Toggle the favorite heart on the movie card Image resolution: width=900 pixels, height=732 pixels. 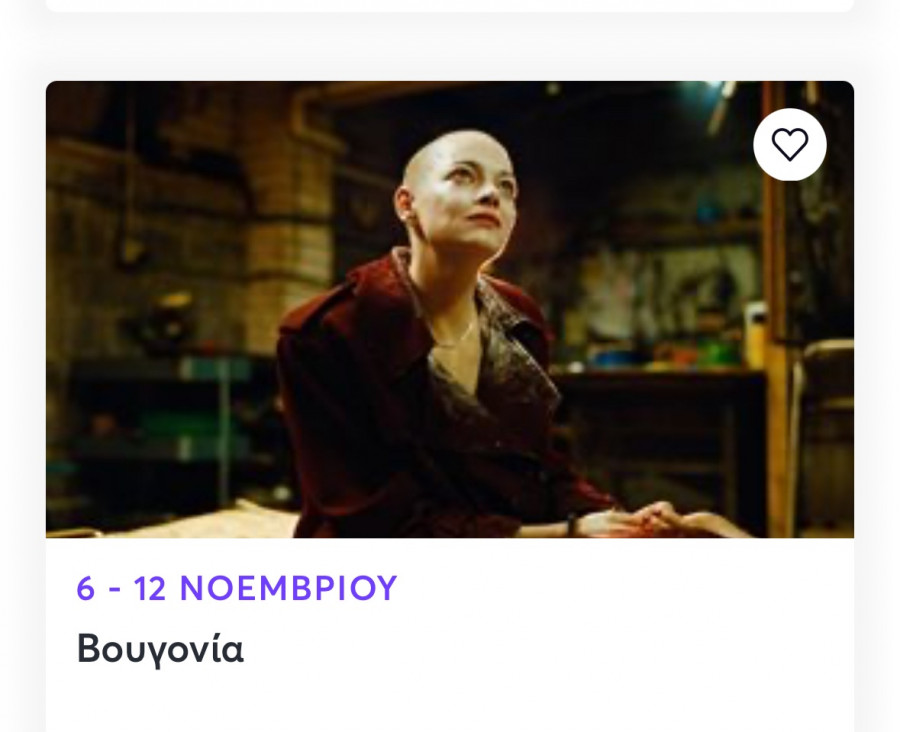click(x=790, y=144)
